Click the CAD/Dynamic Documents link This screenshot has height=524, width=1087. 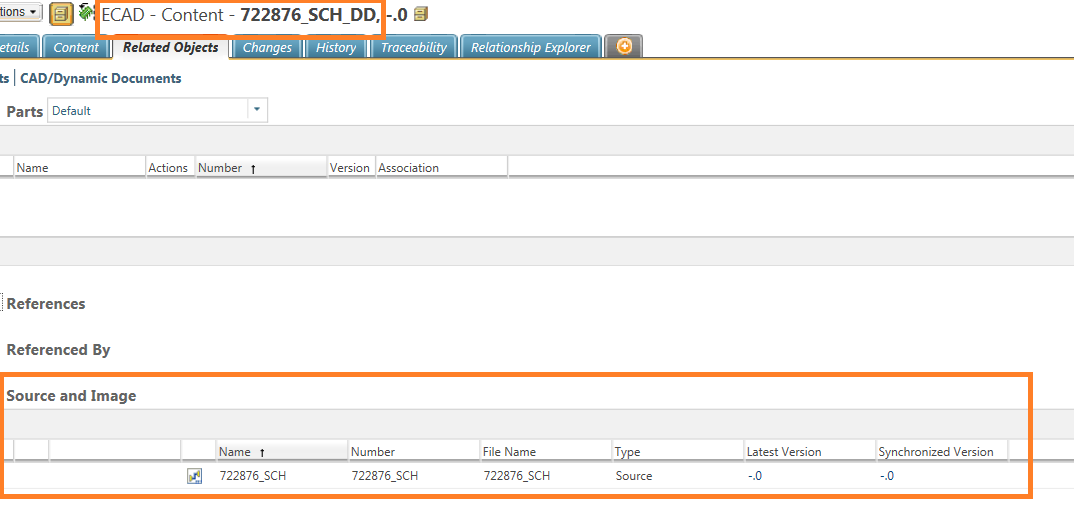pos(101,78)
